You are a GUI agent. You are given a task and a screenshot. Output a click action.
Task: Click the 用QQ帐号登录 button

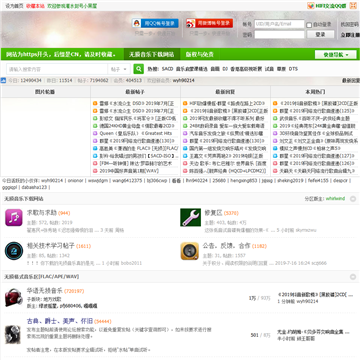(x=156, y=23)
